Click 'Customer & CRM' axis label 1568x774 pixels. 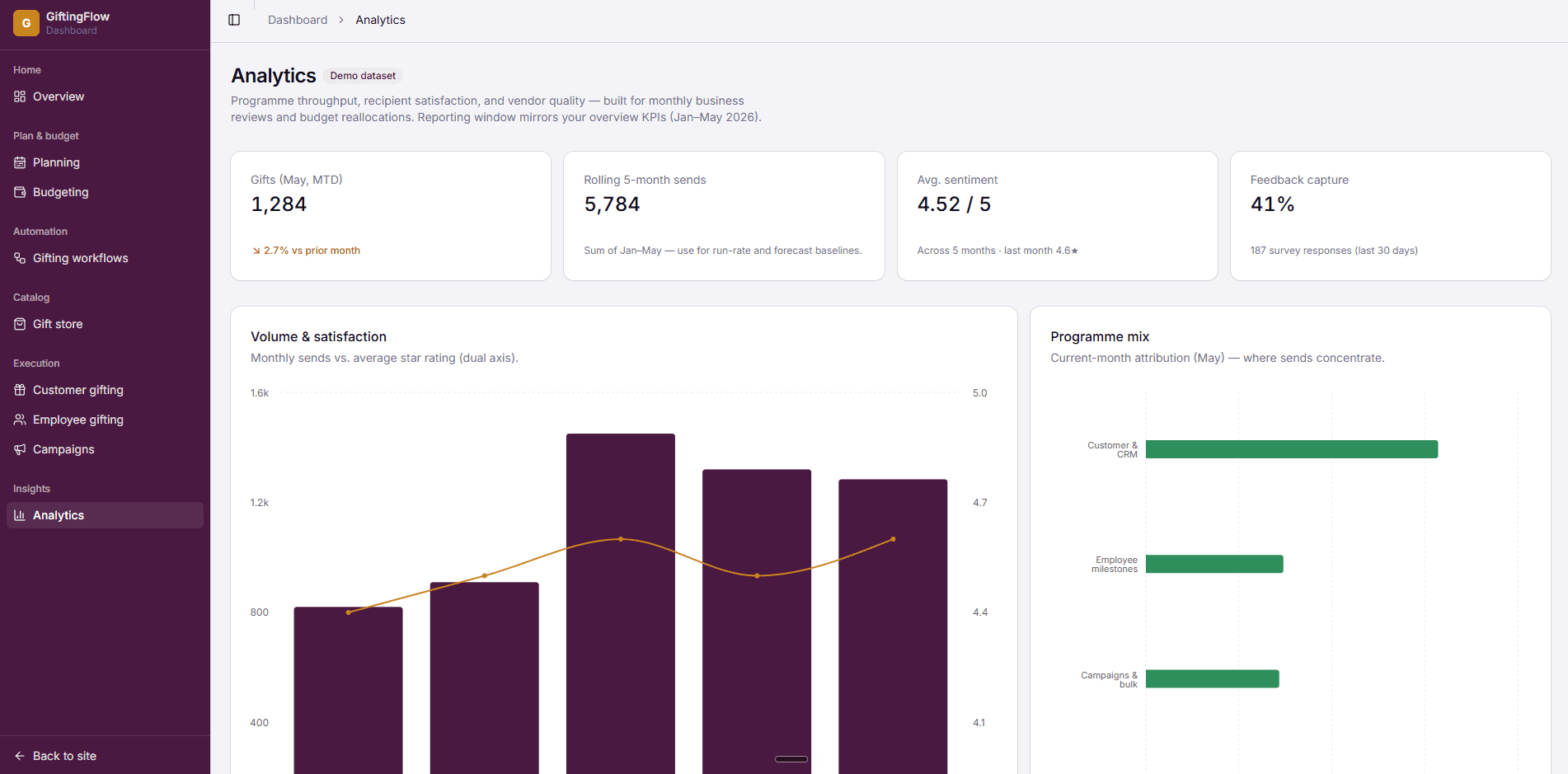(x=1112, y=450)
